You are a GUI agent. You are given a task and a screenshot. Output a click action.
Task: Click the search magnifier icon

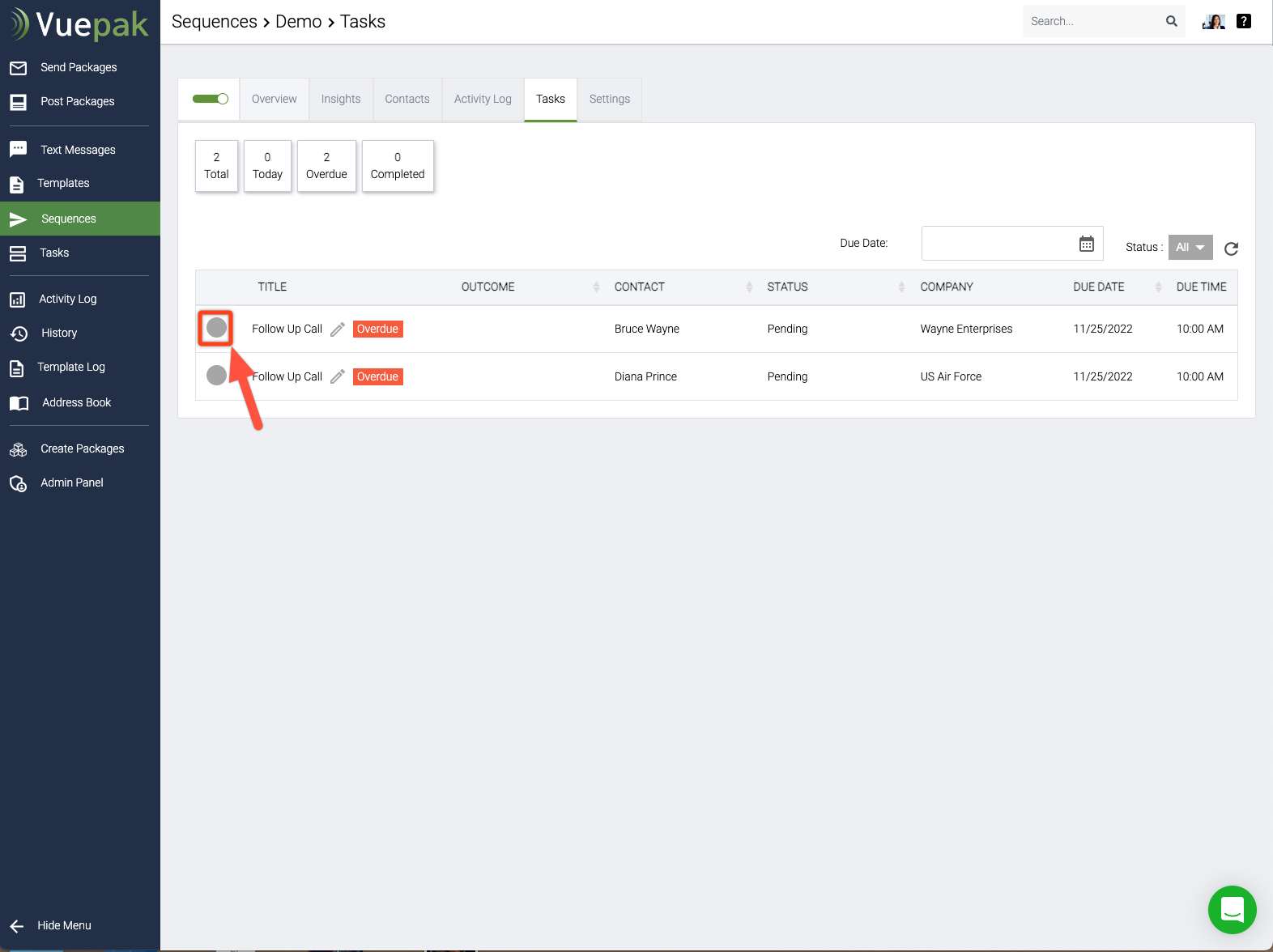(x=1171, y=21)
